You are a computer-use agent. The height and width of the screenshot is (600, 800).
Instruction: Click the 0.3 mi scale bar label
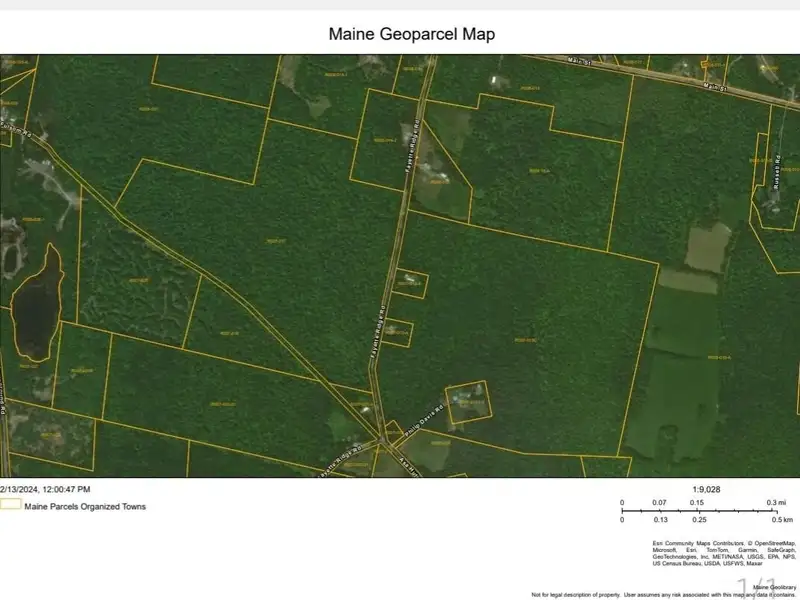tap(775, 502)
